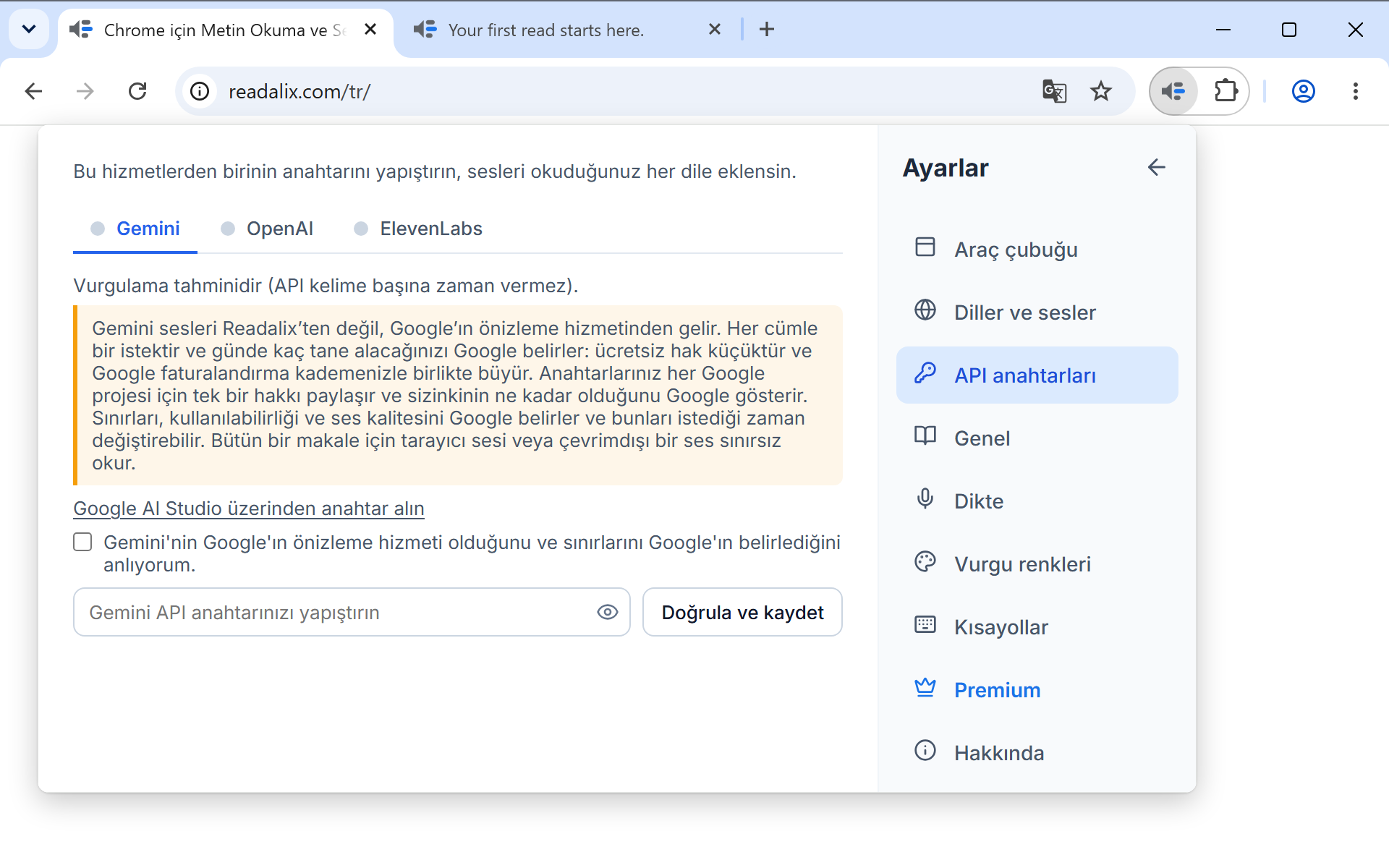
Task: Go forward in browser history
Action: (x=85, y=92)
